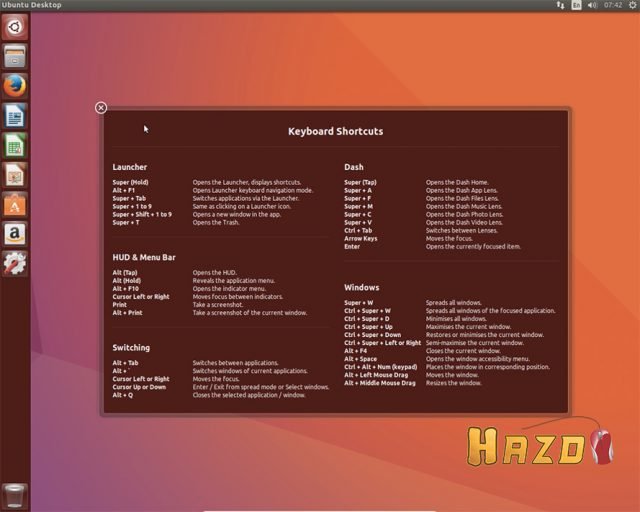
Task: Open the sound volume indicator
Action: tap(593, 6)
